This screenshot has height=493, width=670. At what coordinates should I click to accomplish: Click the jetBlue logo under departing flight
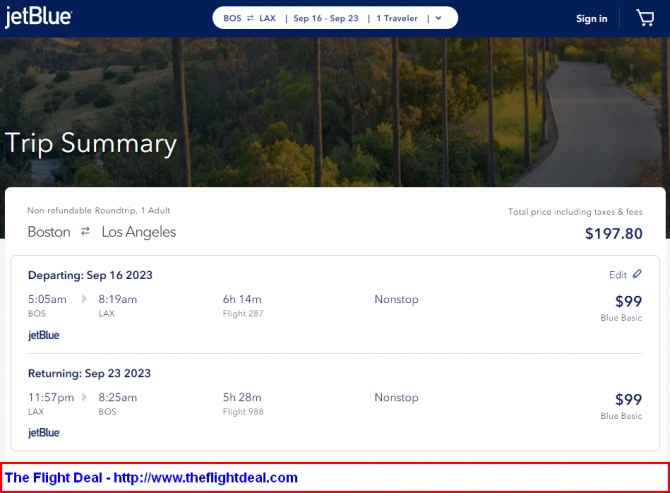(x=44, y=335)
